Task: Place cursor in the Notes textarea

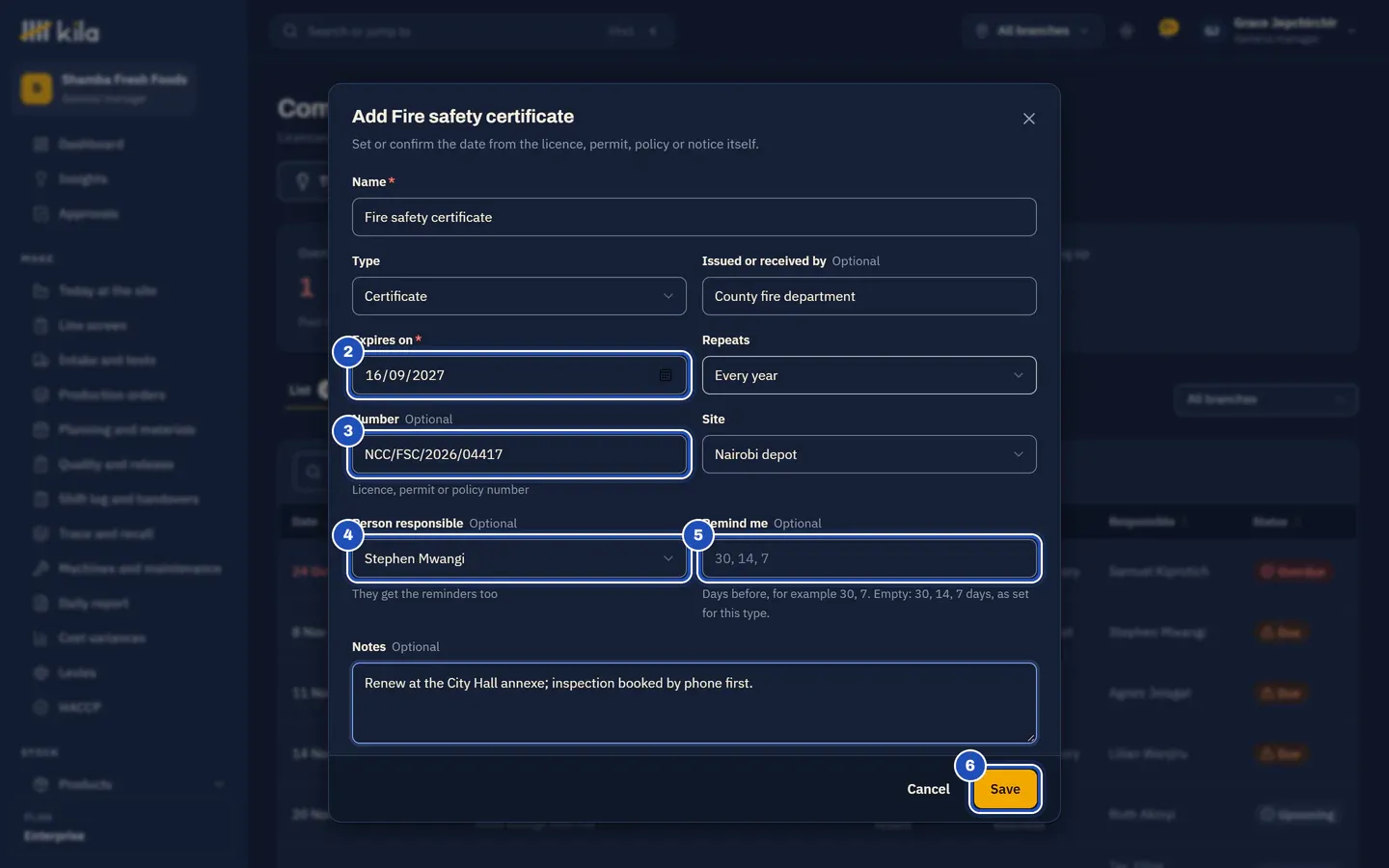Action: coord(694,703)
